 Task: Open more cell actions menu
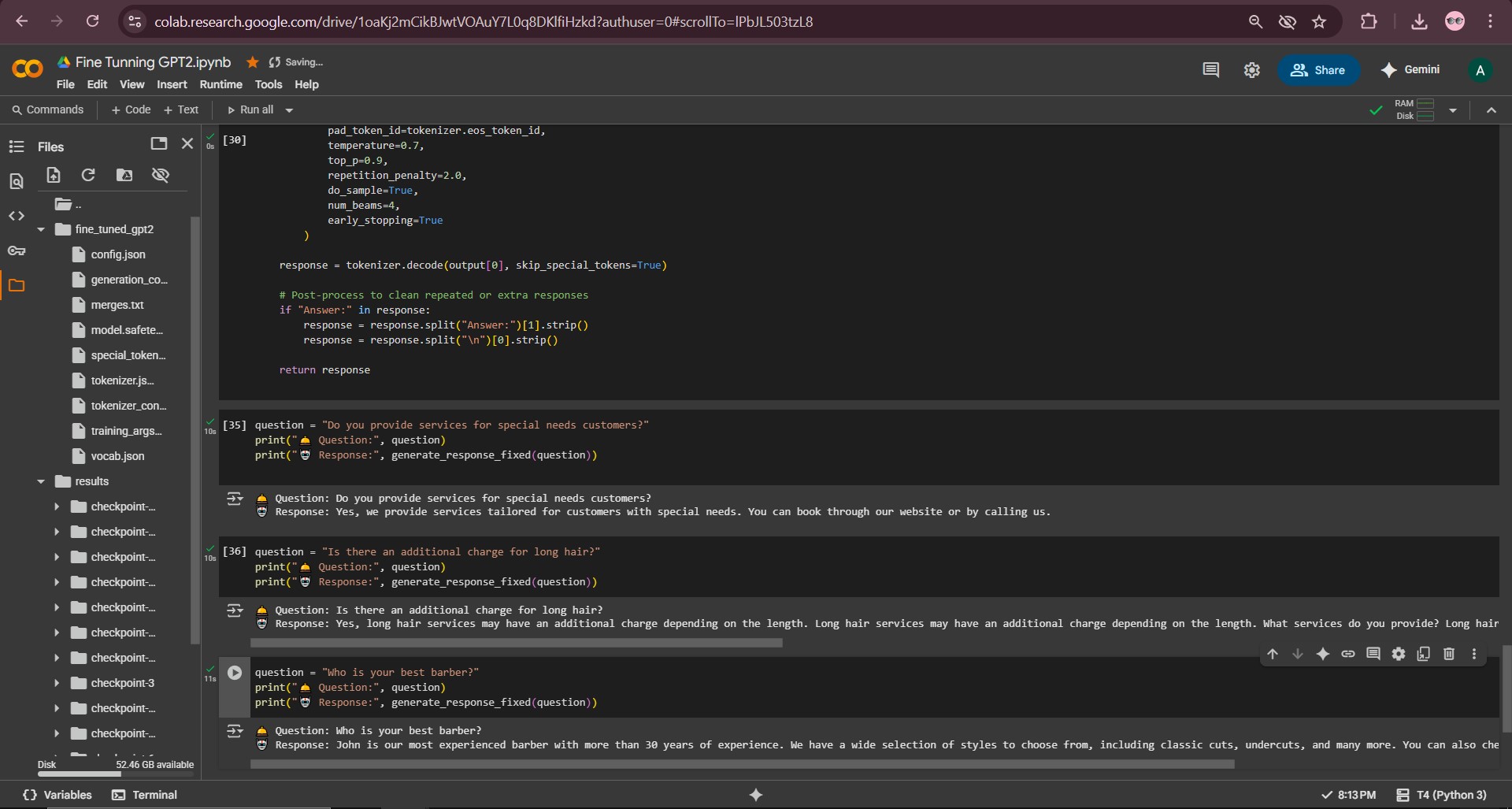coord(1474,654)
